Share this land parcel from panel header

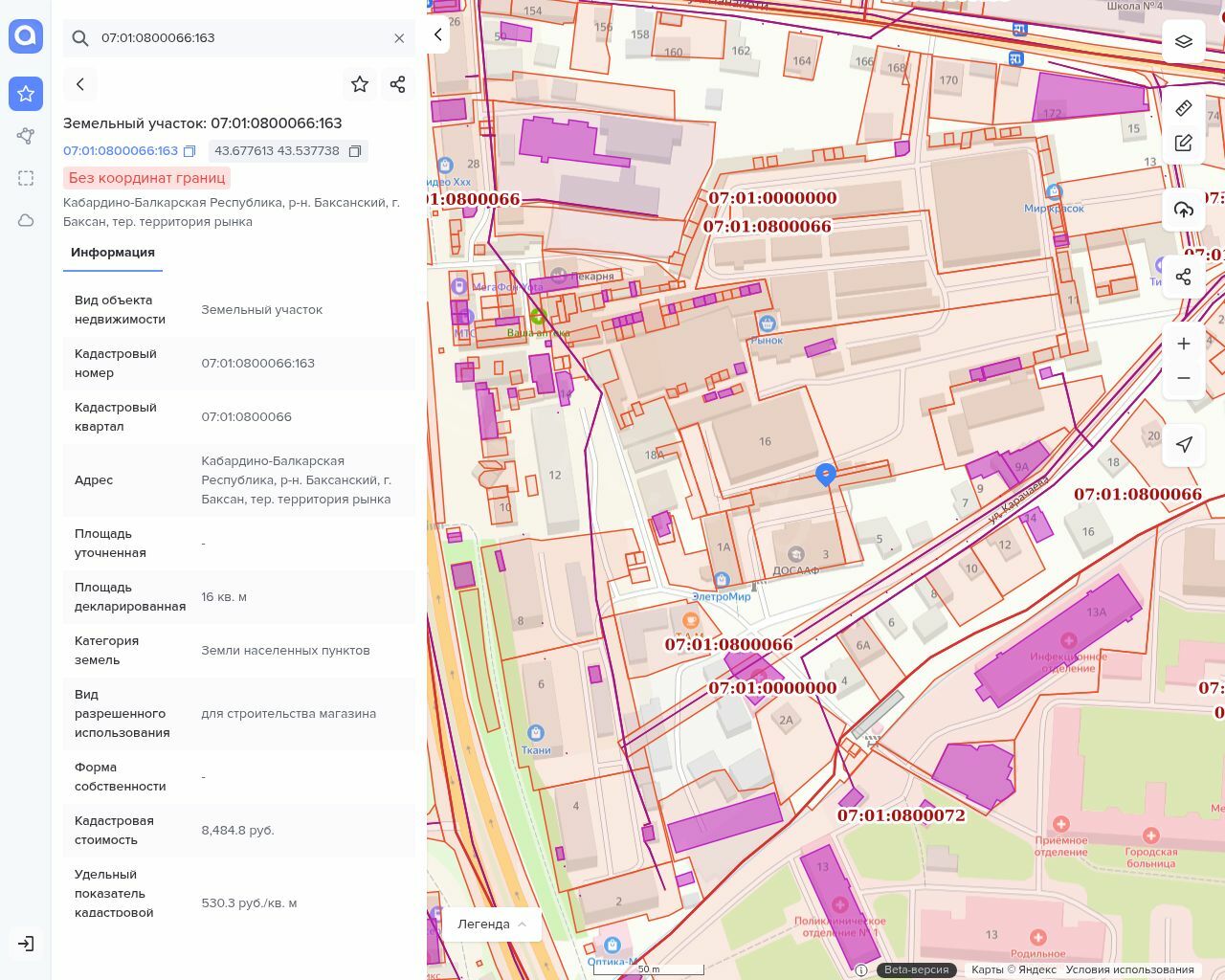(x=398, y=84)
